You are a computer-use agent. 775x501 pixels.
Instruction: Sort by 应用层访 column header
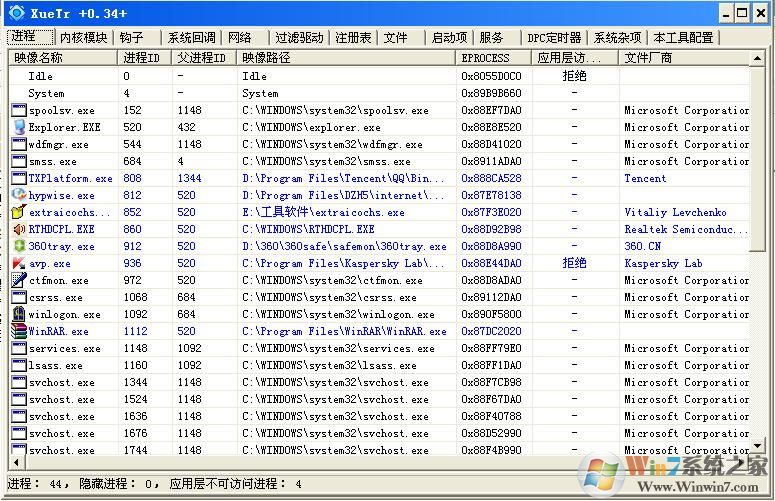point(575,58)
